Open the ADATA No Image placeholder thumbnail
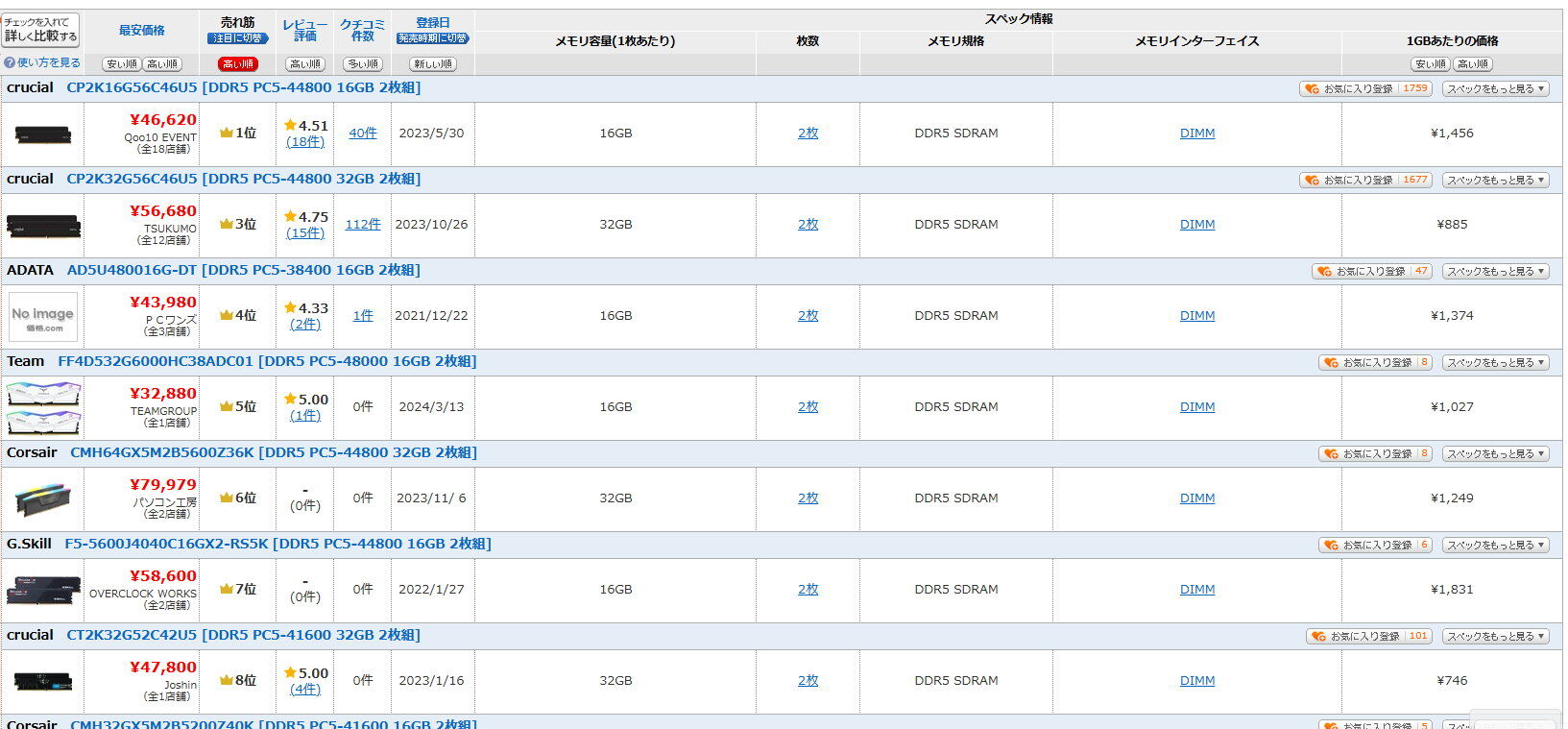Screen dimensions: 1568x729 click(x=43, y=317)
